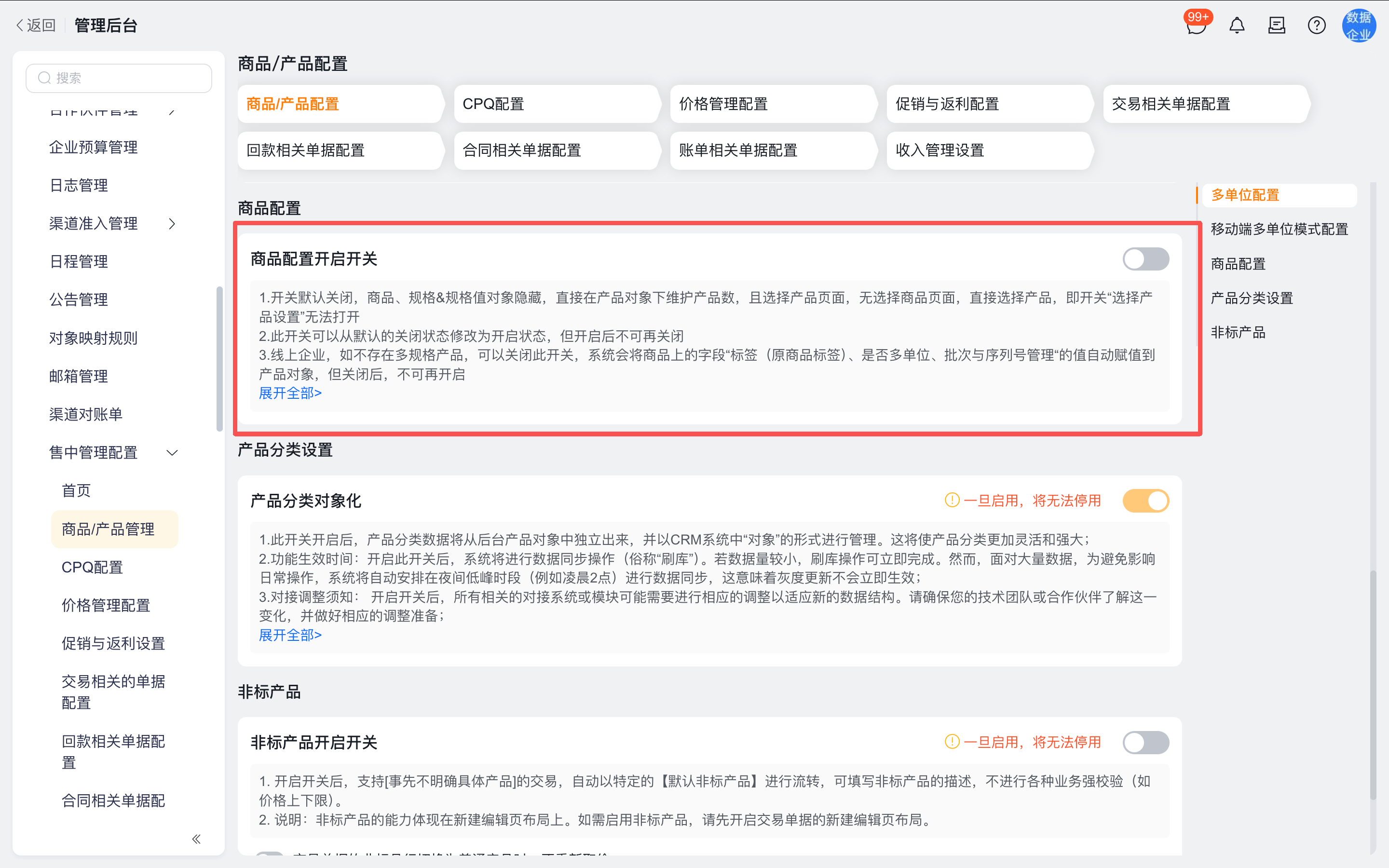Screen dimensions: 1389x868
Task: Toggle the 商品配置开启开关 switch
Action: tap(1145, 259)
